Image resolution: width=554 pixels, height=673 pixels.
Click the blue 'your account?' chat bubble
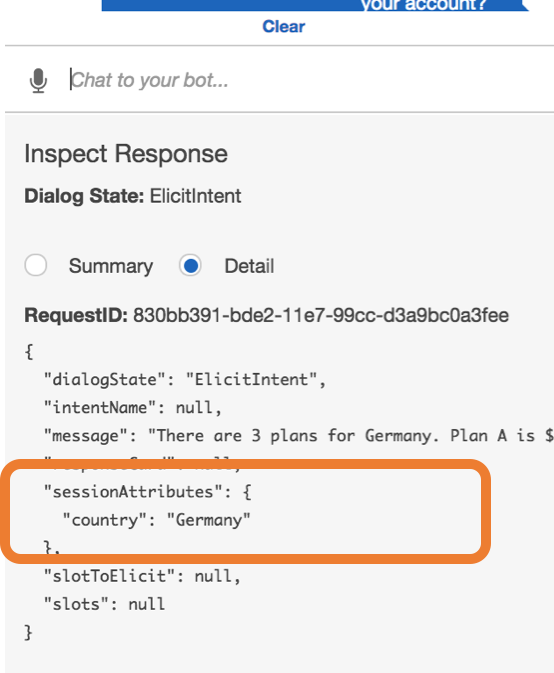pyautogui.click(x=315, y=5)
